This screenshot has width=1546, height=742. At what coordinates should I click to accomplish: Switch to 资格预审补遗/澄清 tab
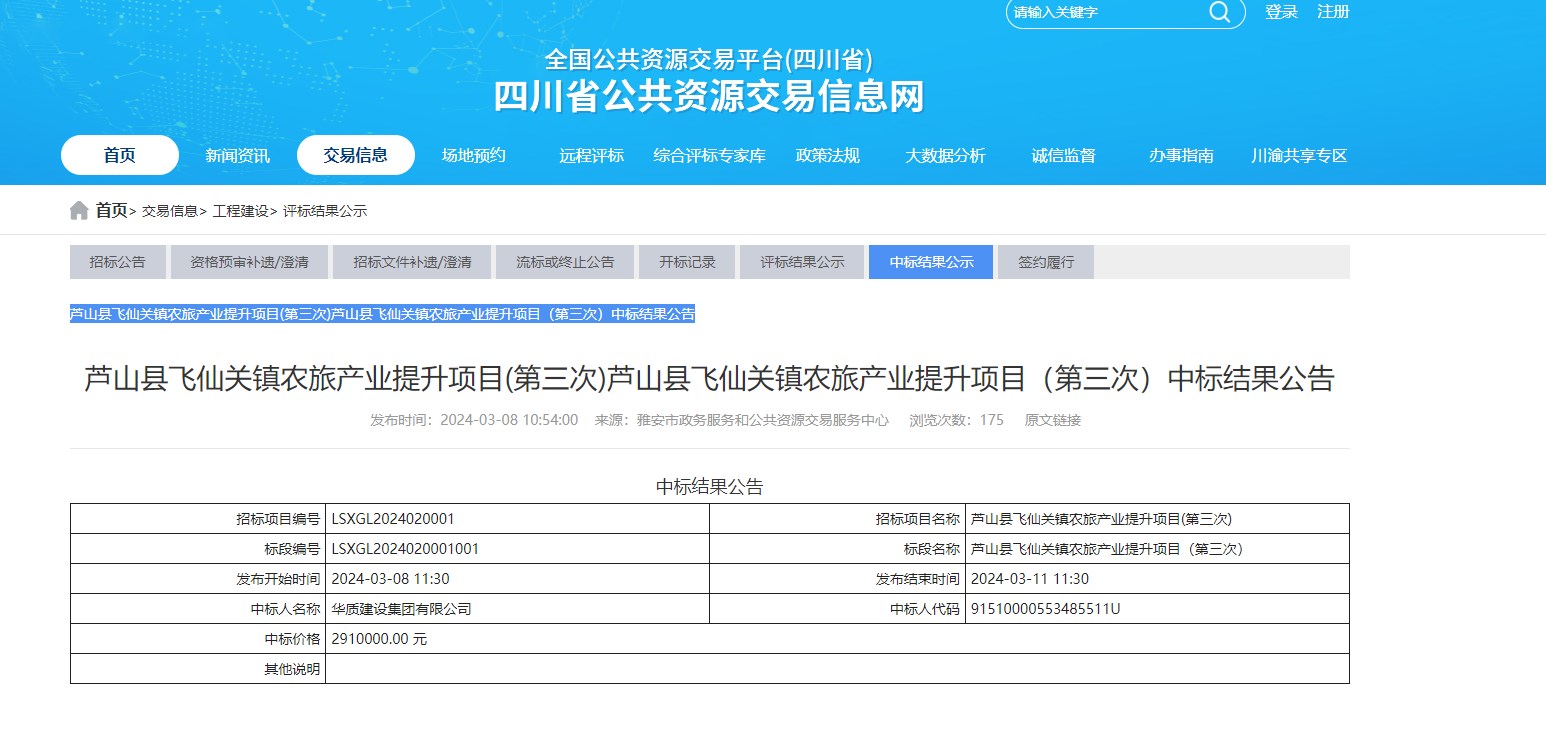tap(249, 262)
